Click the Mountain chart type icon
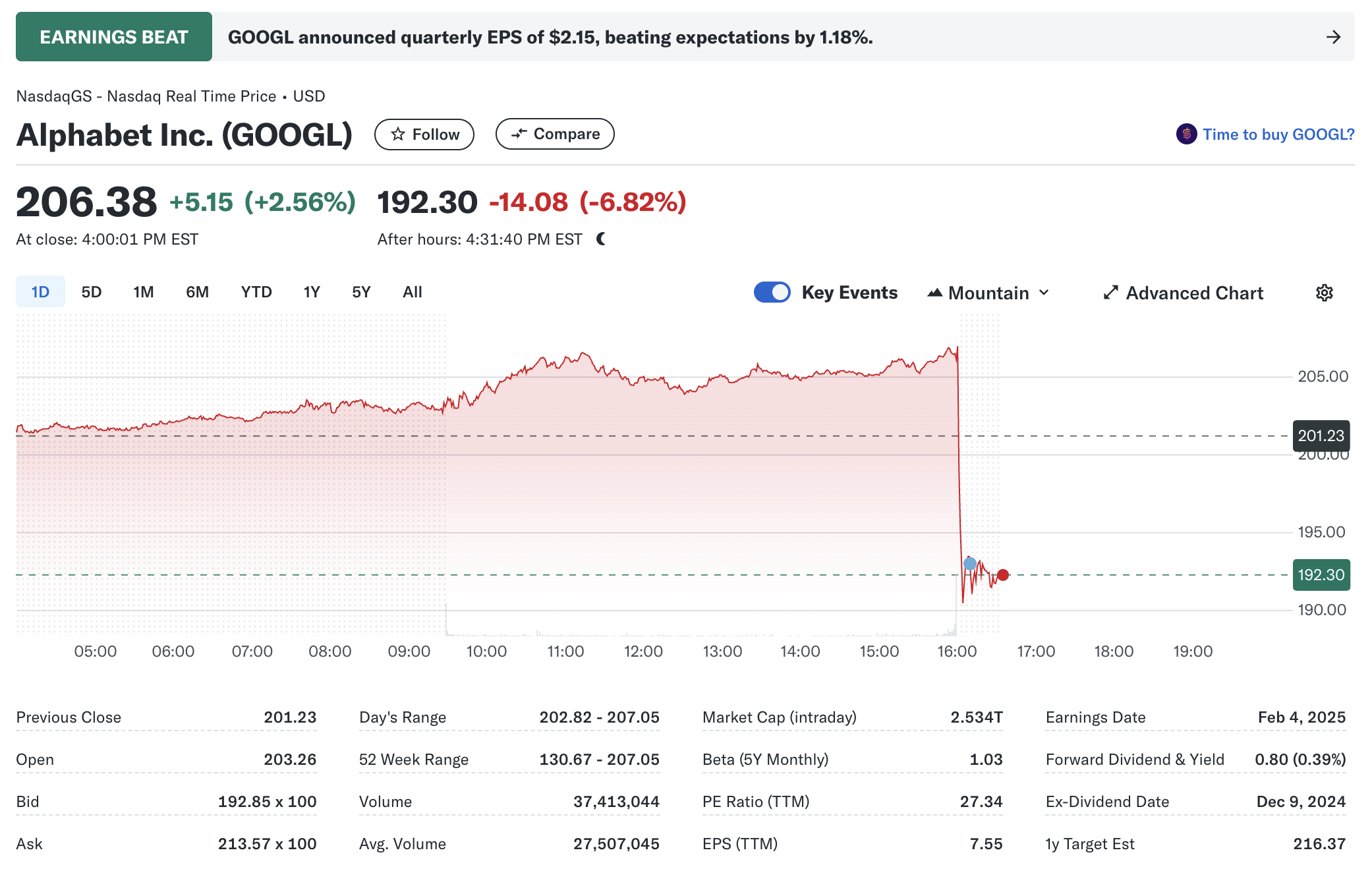The height and width of the screenshot is (869, 1372). (x=934, y=293)
